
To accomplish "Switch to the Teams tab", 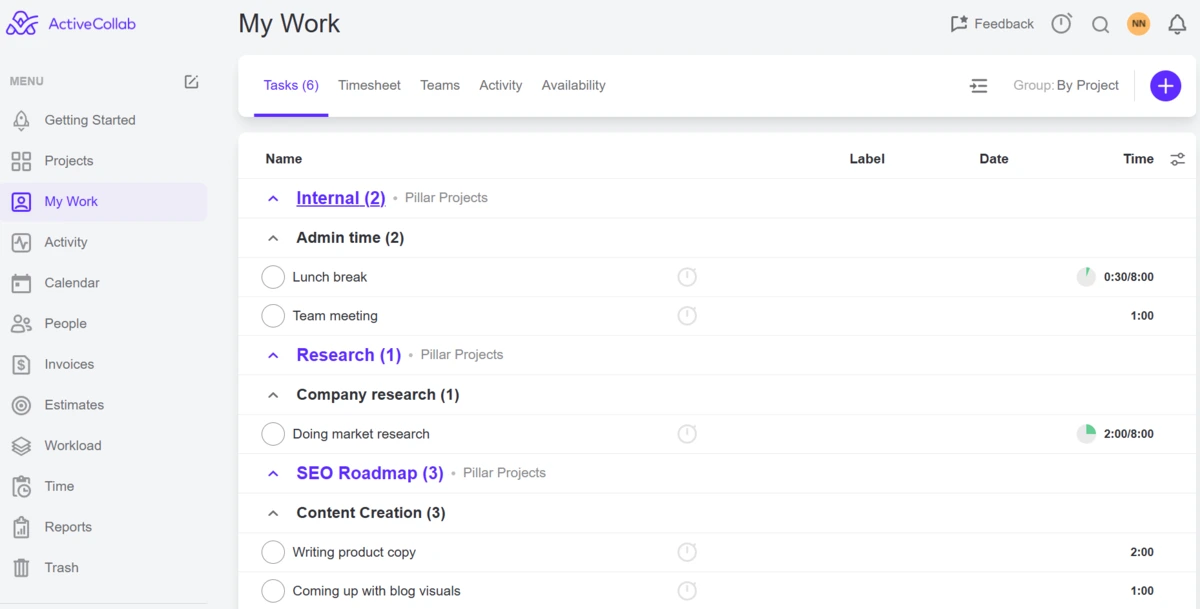I will tap(440, 86).
